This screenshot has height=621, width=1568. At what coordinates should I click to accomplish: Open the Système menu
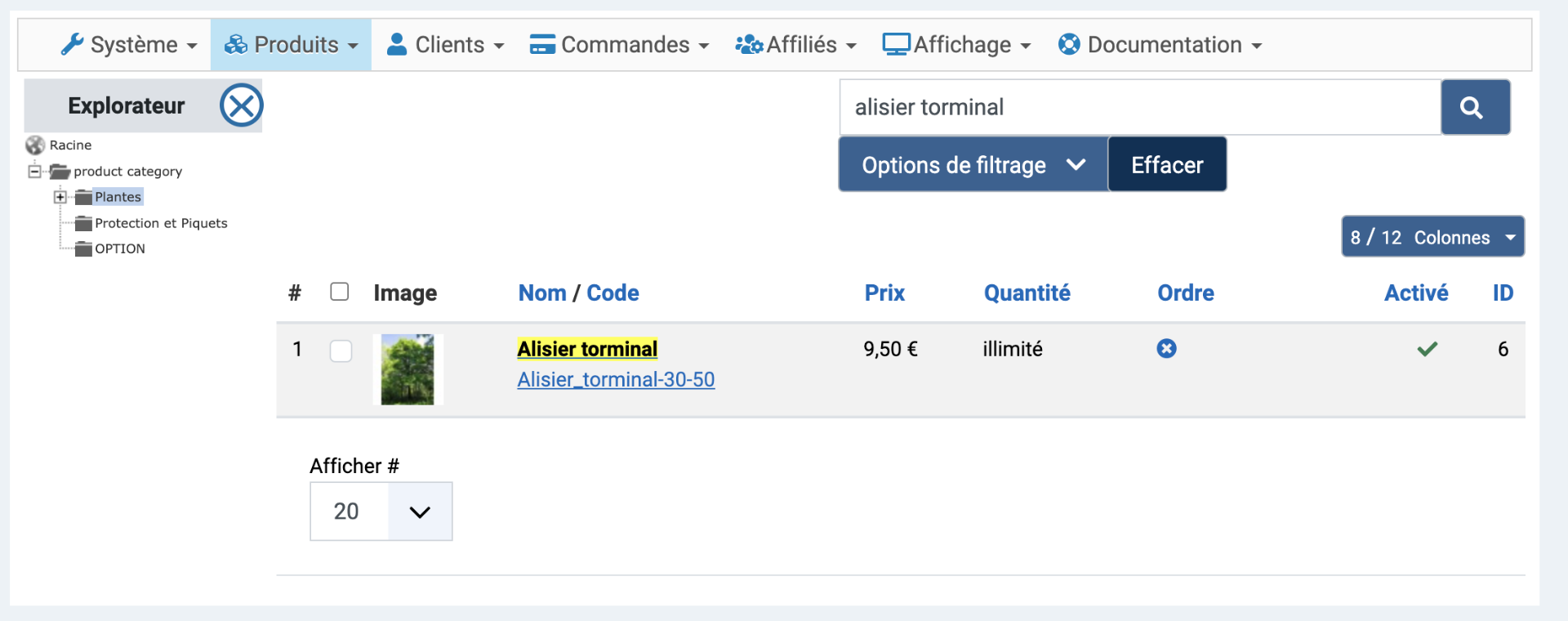[x=129, y=45]
